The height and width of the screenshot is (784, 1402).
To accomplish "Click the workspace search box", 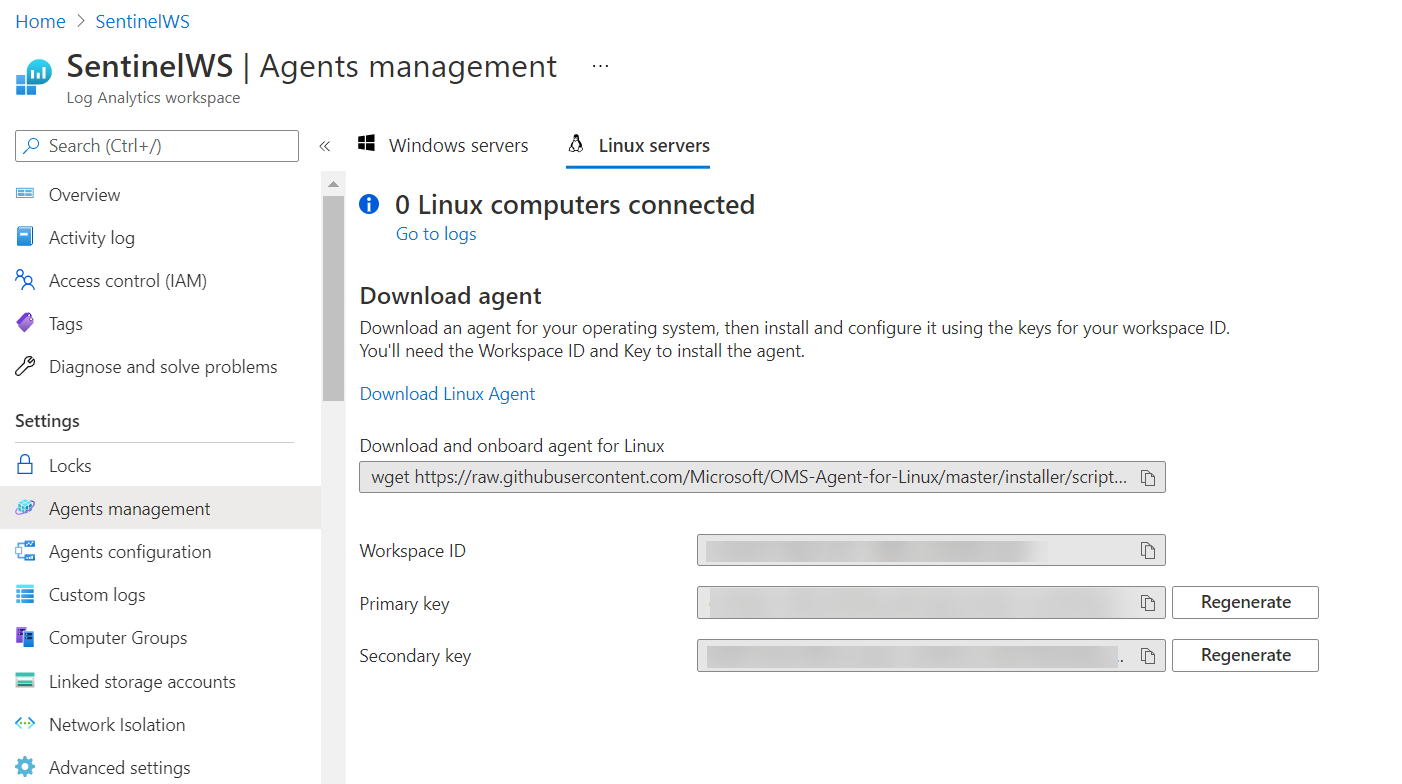I will point(156,146).
